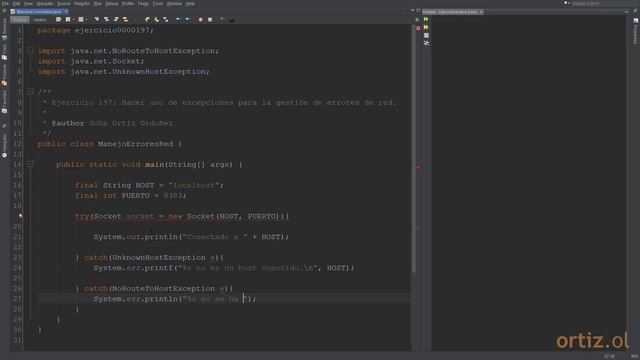The height and width of the screenshot is (360, 640).
Task: Open the Refactor menu
Action: pyautogui.click(x=82, y=4)
